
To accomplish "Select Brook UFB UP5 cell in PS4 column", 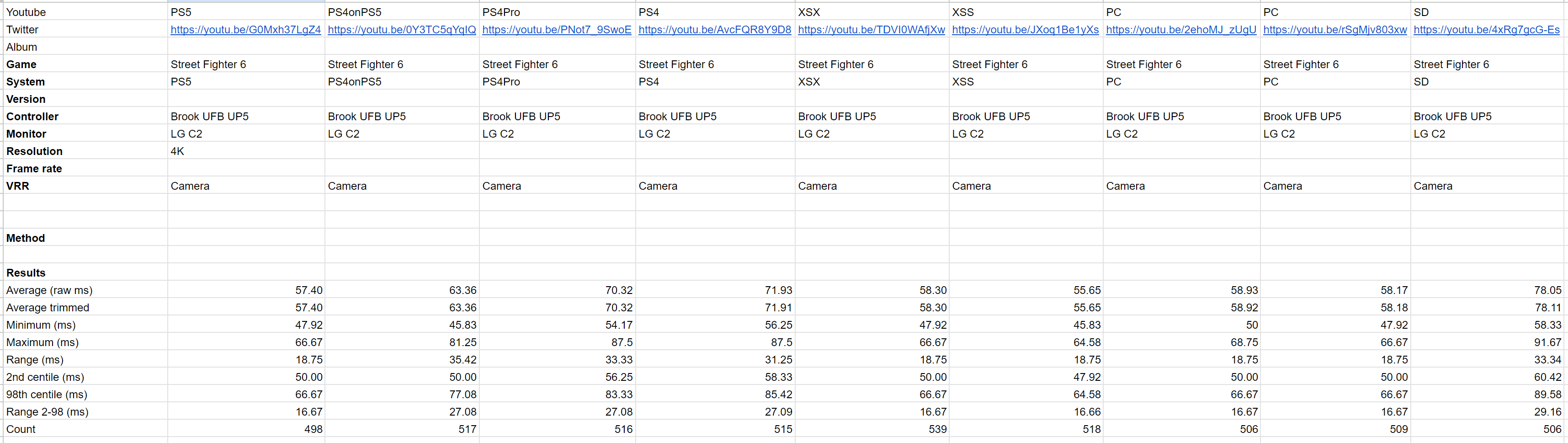I will pyautogui.click(x=715, y=116).
